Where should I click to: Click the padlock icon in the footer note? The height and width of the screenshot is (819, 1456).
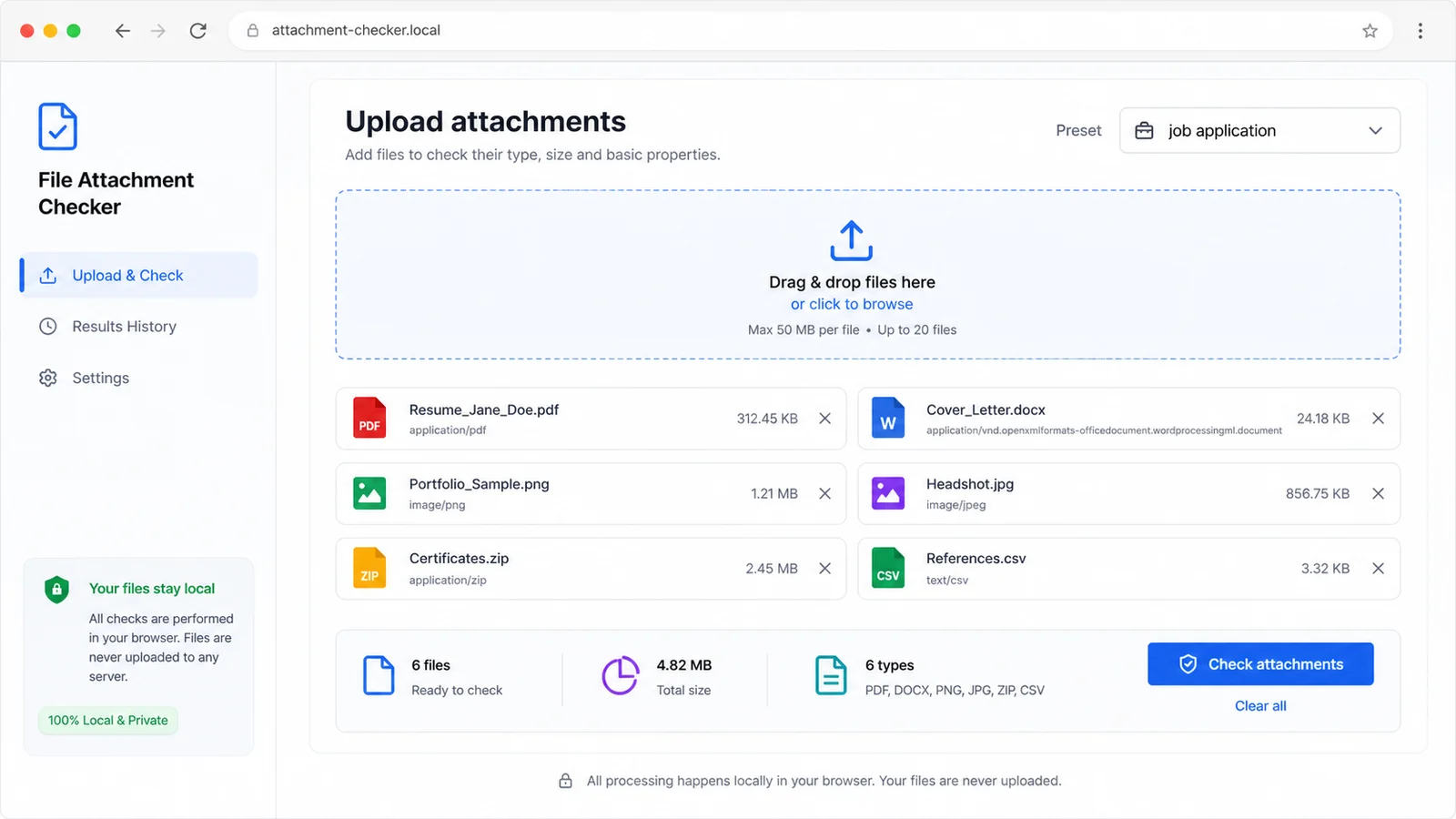click(x=565, y=781)
